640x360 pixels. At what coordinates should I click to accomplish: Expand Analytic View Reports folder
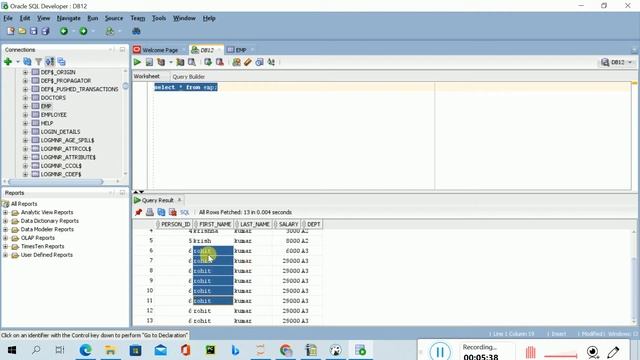coord(5,212)
